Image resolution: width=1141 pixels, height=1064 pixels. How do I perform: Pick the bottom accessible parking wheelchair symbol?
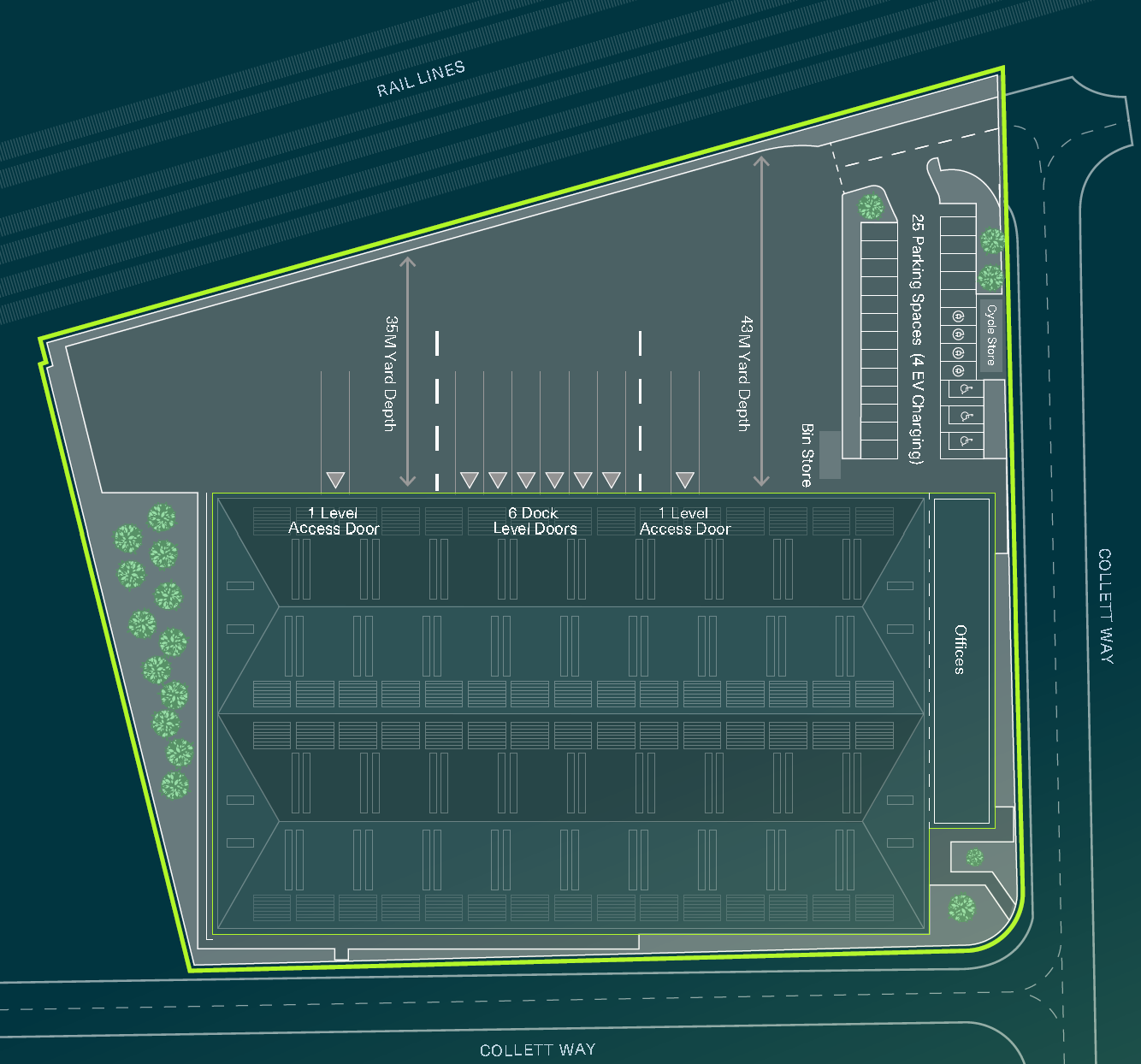click(x=966, y=441)
